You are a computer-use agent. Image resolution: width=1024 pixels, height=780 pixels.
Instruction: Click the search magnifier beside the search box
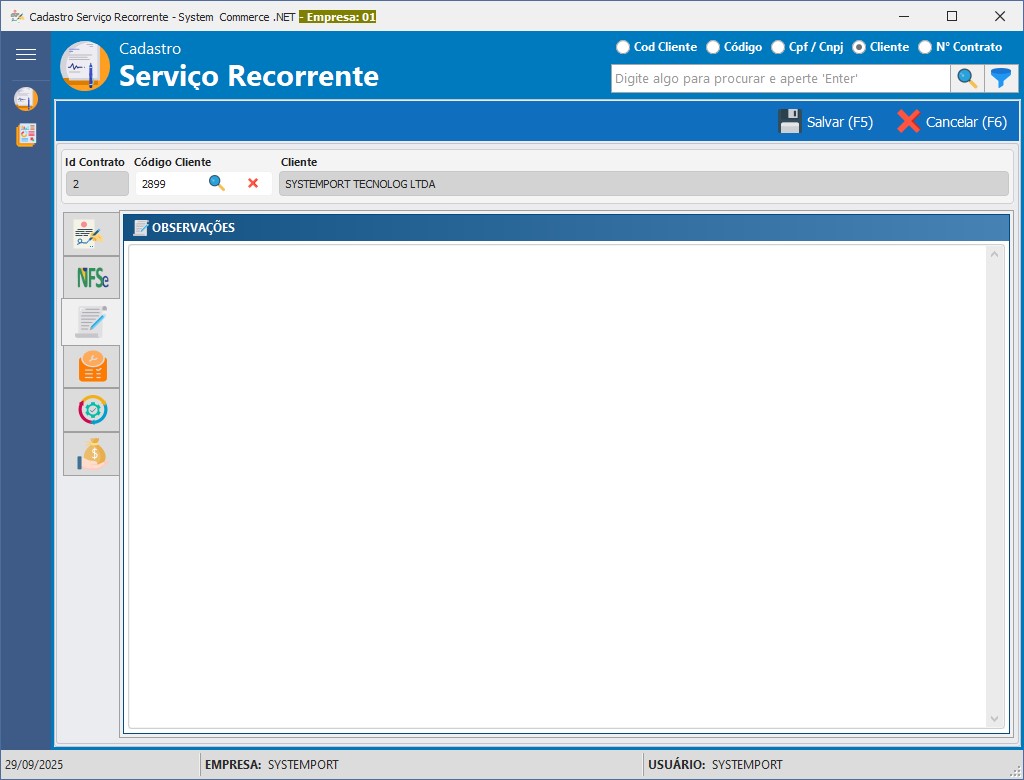tap(967, 78)
